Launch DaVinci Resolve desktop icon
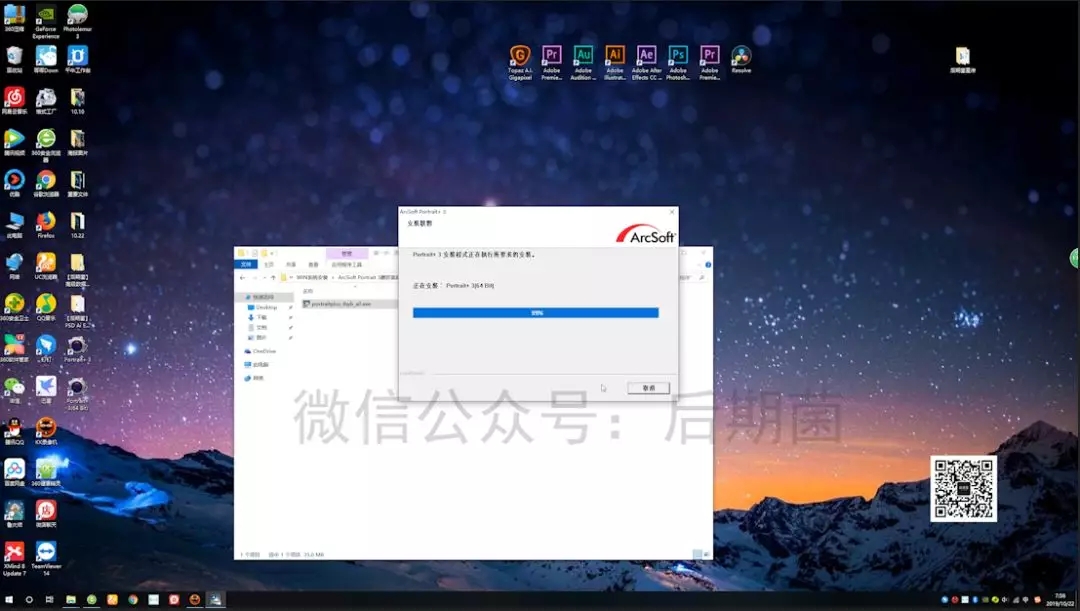 [x=741, y=56]
